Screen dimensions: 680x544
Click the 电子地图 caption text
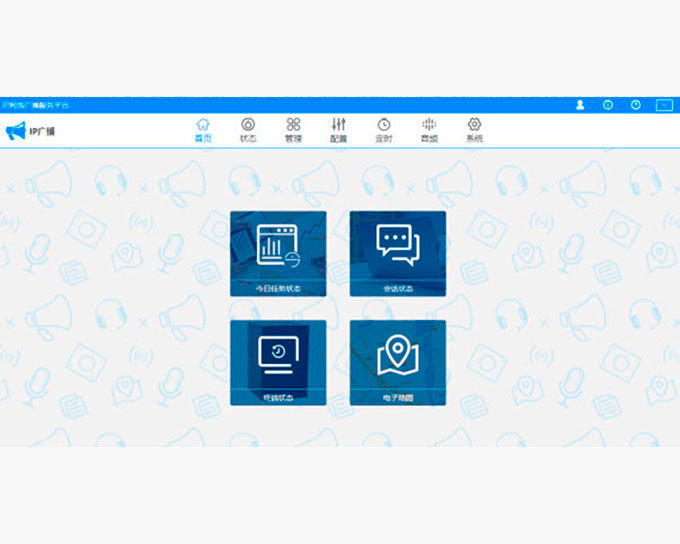397,397
